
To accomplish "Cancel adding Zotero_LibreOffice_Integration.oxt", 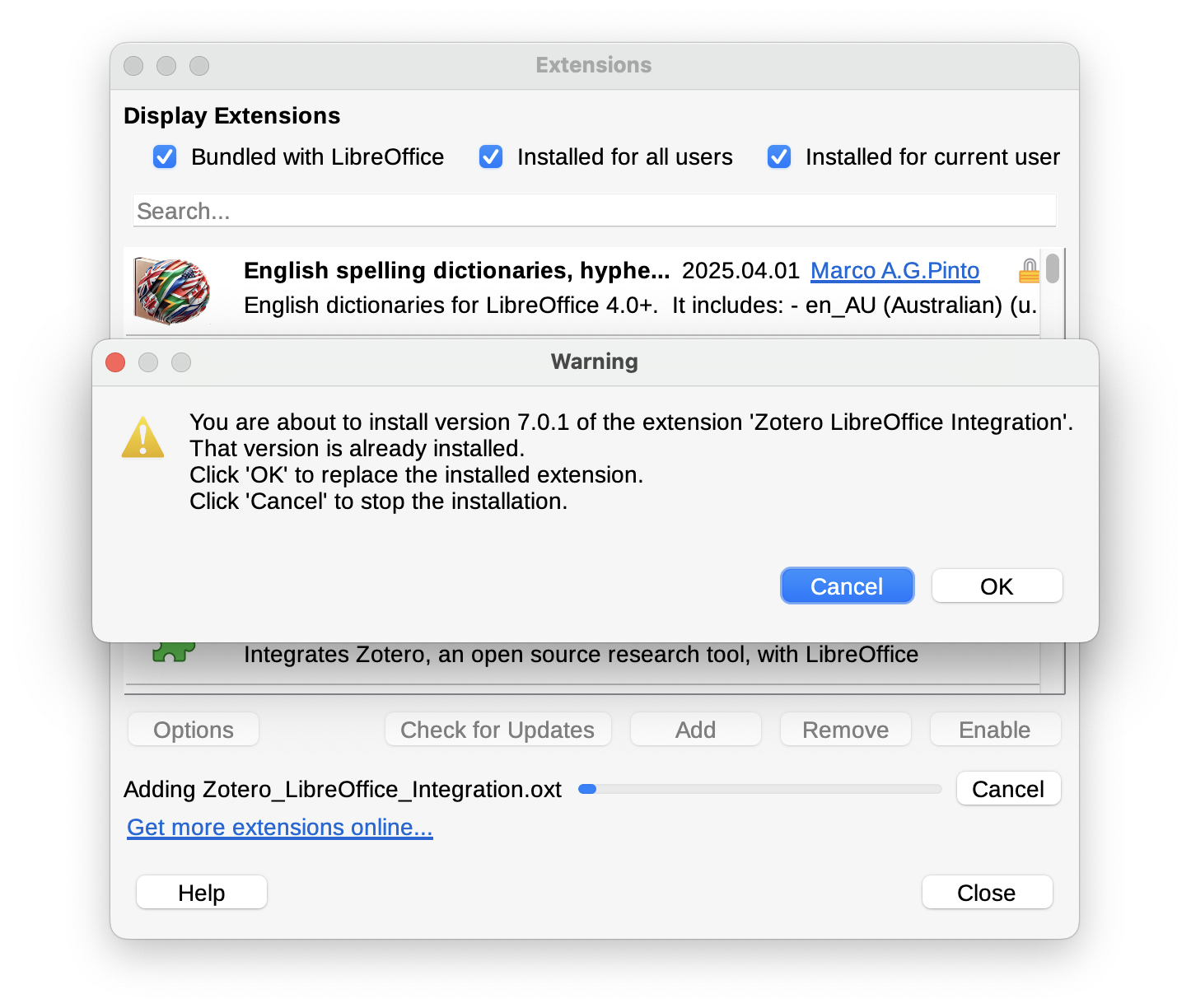I will (1008, 788).
